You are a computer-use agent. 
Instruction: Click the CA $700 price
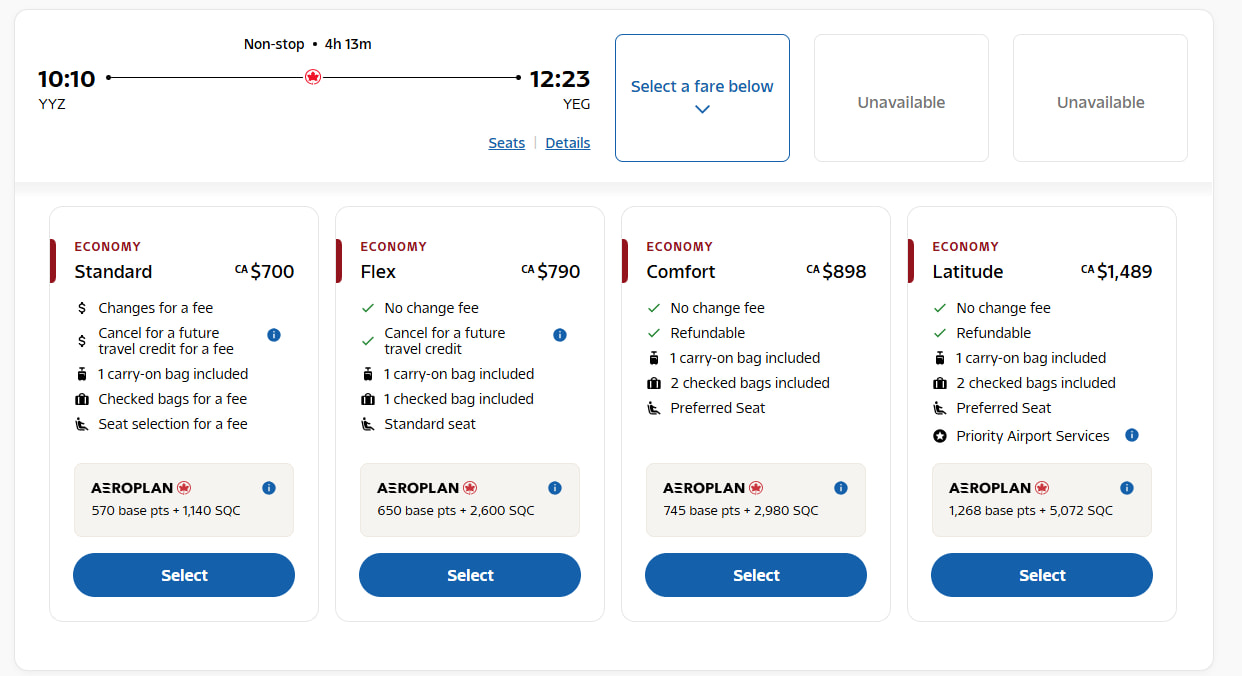click(x=265, y=271)
